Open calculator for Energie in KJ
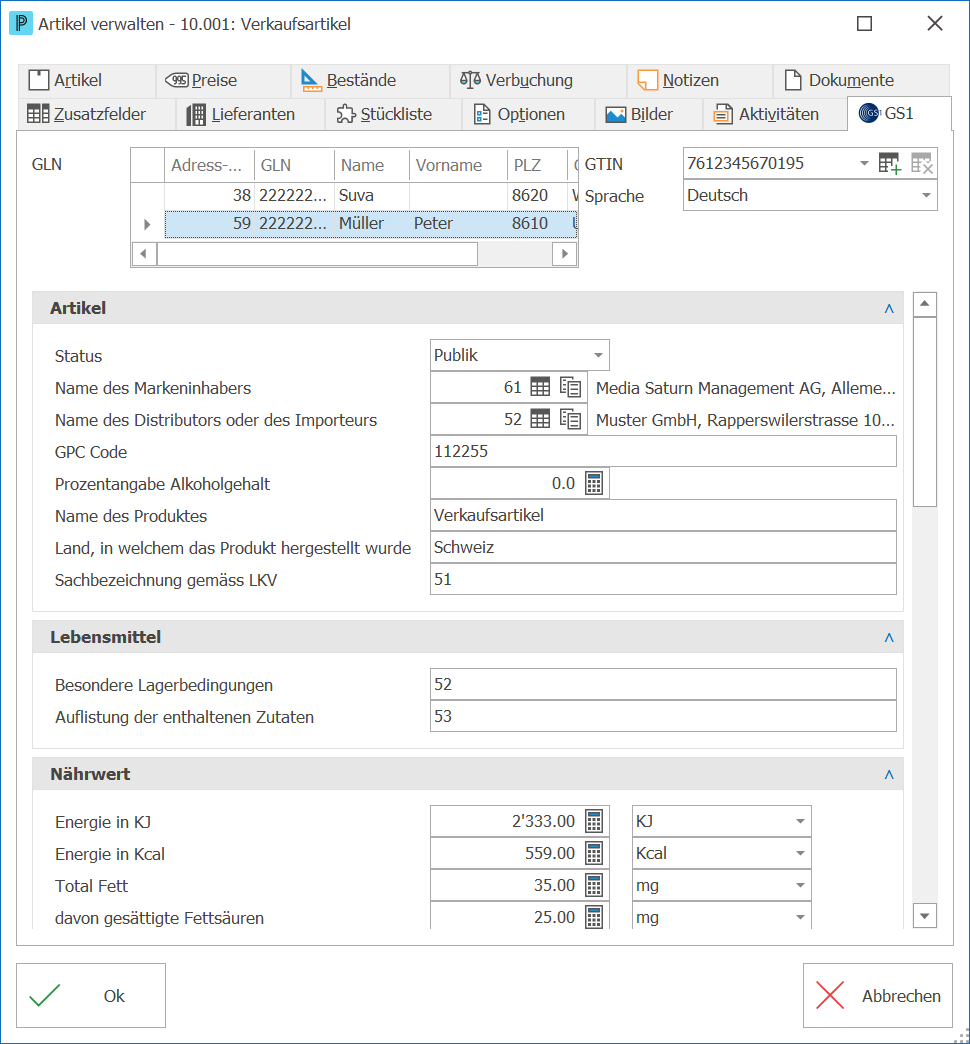Screen dimensions: 970x1044 (594, 821)
